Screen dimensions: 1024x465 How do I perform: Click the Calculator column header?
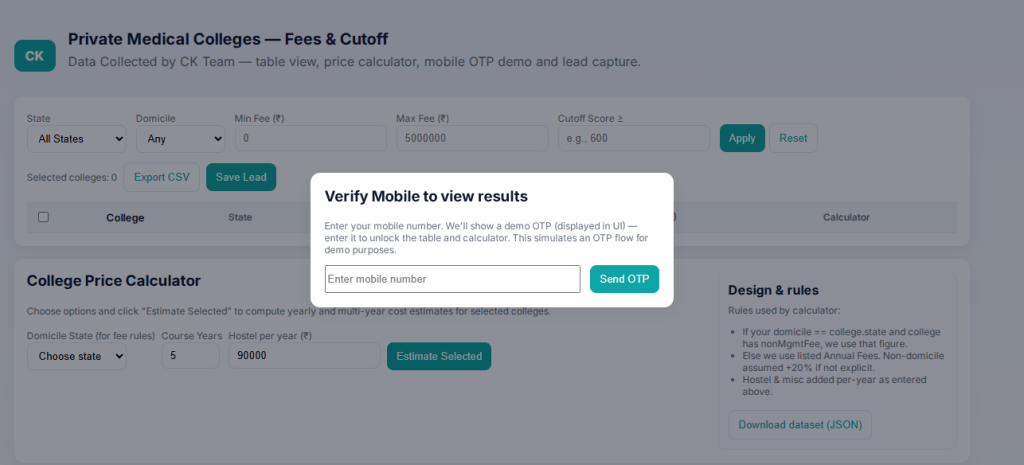click(846, 217)
